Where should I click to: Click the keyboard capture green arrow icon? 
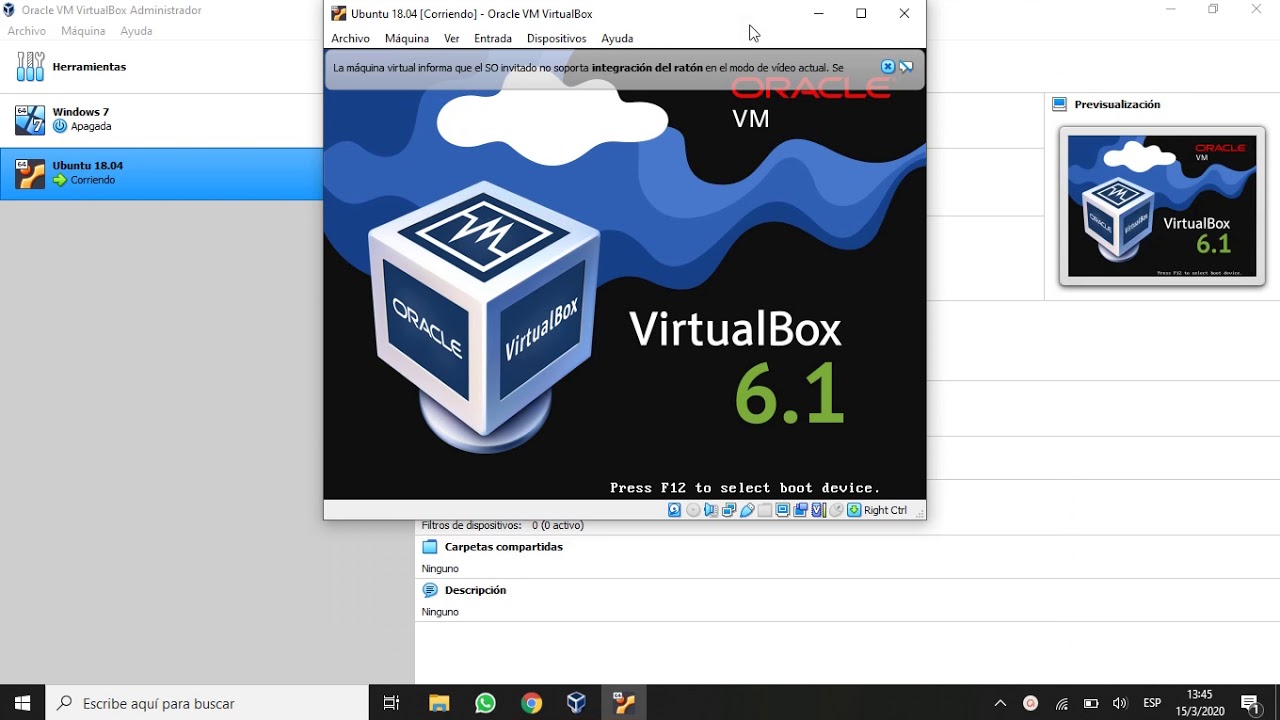854,510
